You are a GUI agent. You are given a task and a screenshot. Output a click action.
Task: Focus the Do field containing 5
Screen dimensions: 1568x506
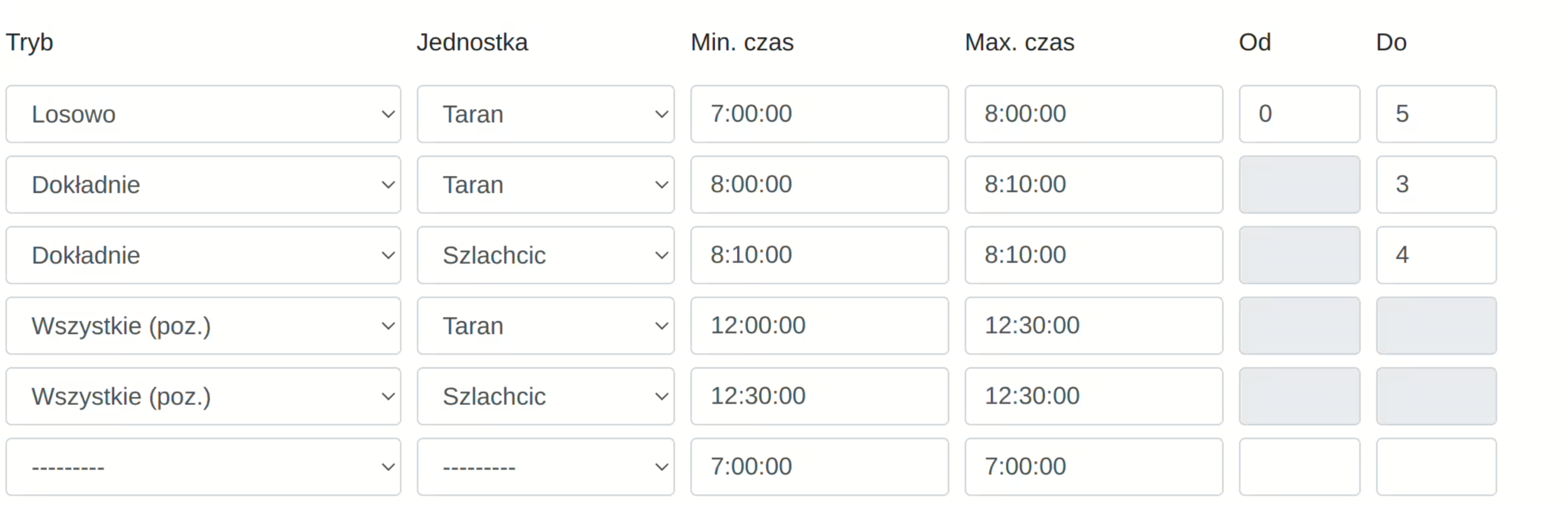point(1437,114)
